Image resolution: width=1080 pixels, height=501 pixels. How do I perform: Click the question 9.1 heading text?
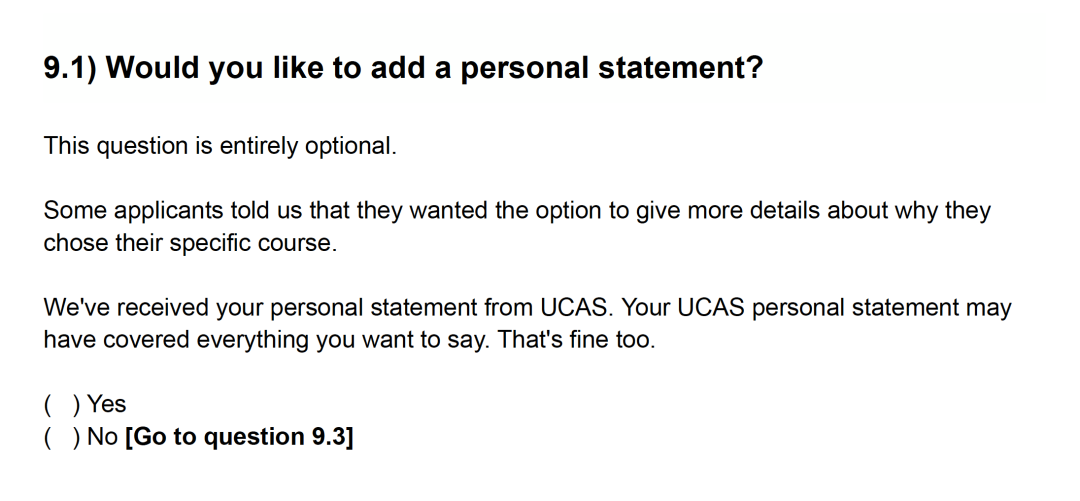(x=404, y=68)
